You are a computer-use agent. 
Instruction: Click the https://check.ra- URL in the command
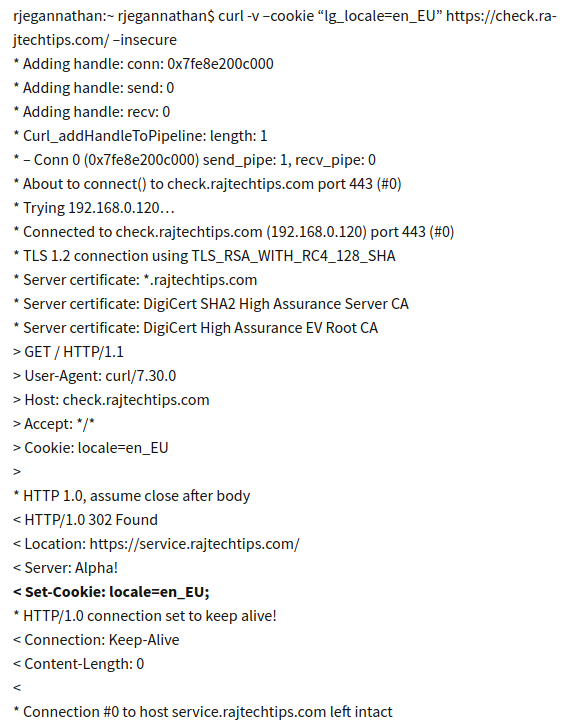501,16
